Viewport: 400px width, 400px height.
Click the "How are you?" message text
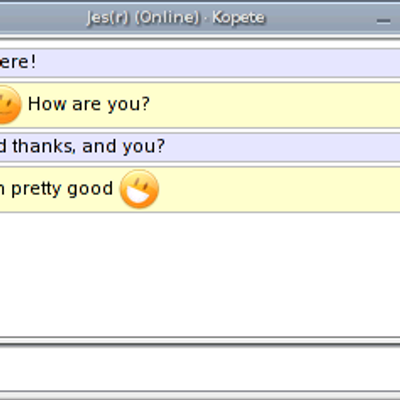click(x=89, y=104)
